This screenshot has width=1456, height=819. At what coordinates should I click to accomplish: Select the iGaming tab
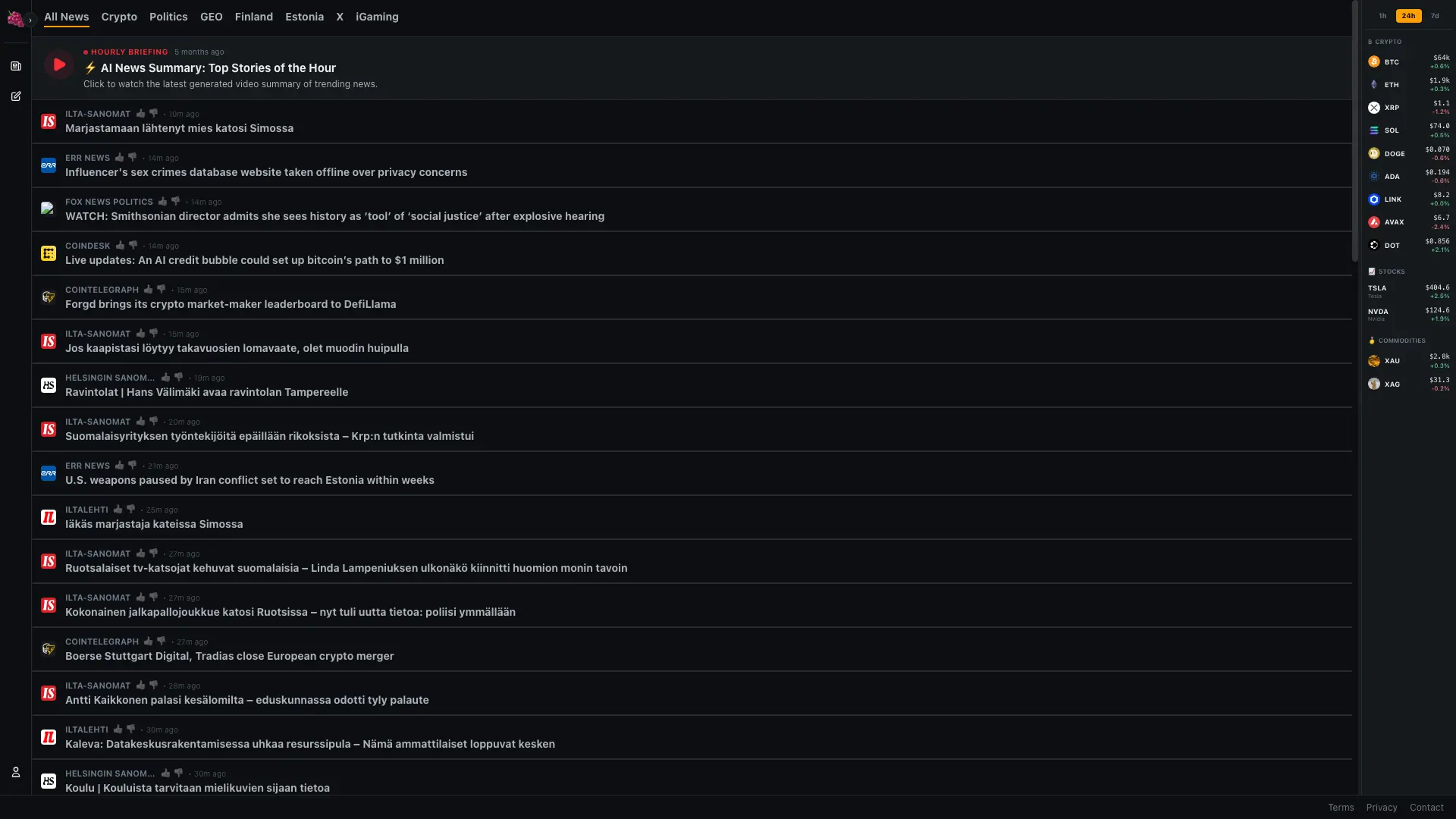pyautogui.click(x=377, y=17)
